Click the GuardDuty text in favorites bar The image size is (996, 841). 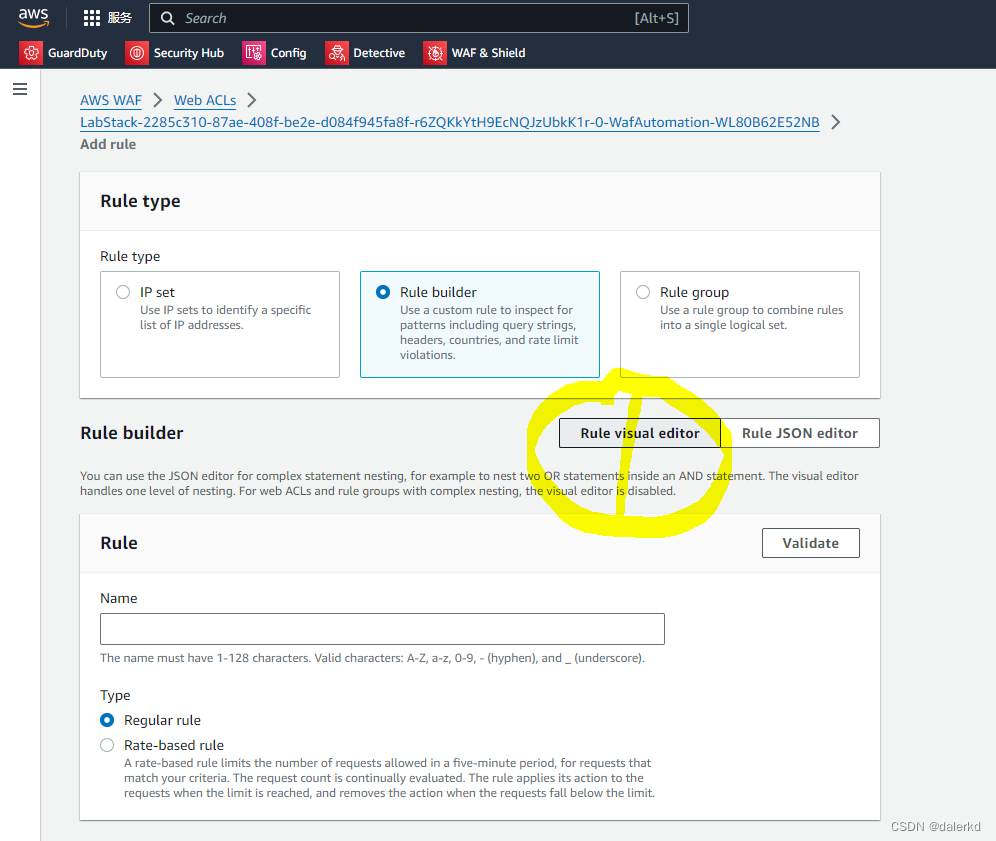[x=77, y=53]
